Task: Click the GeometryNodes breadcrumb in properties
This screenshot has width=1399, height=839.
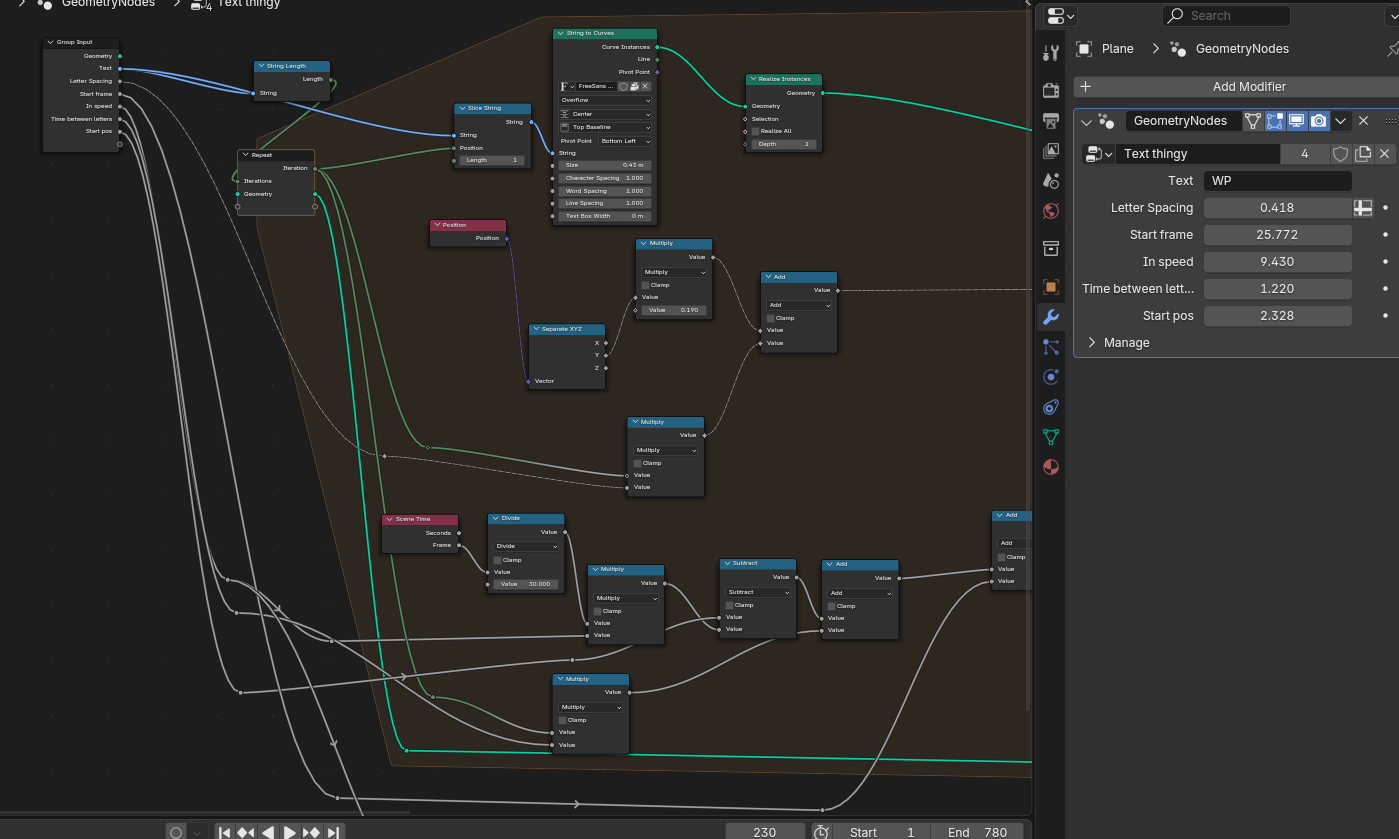Action: [1241, 49]
